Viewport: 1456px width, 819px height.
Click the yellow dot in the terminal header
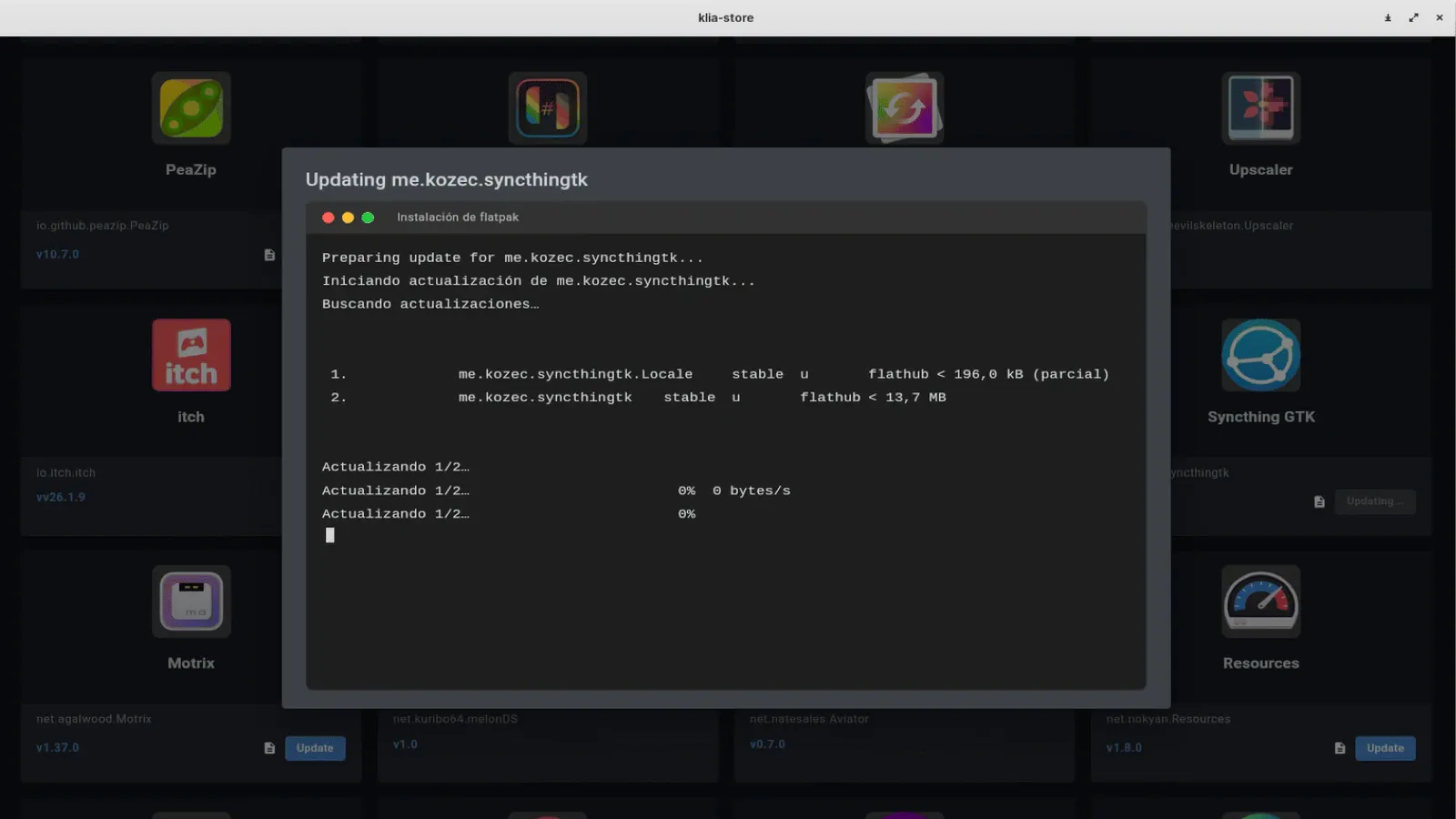(x=348, y=217)
